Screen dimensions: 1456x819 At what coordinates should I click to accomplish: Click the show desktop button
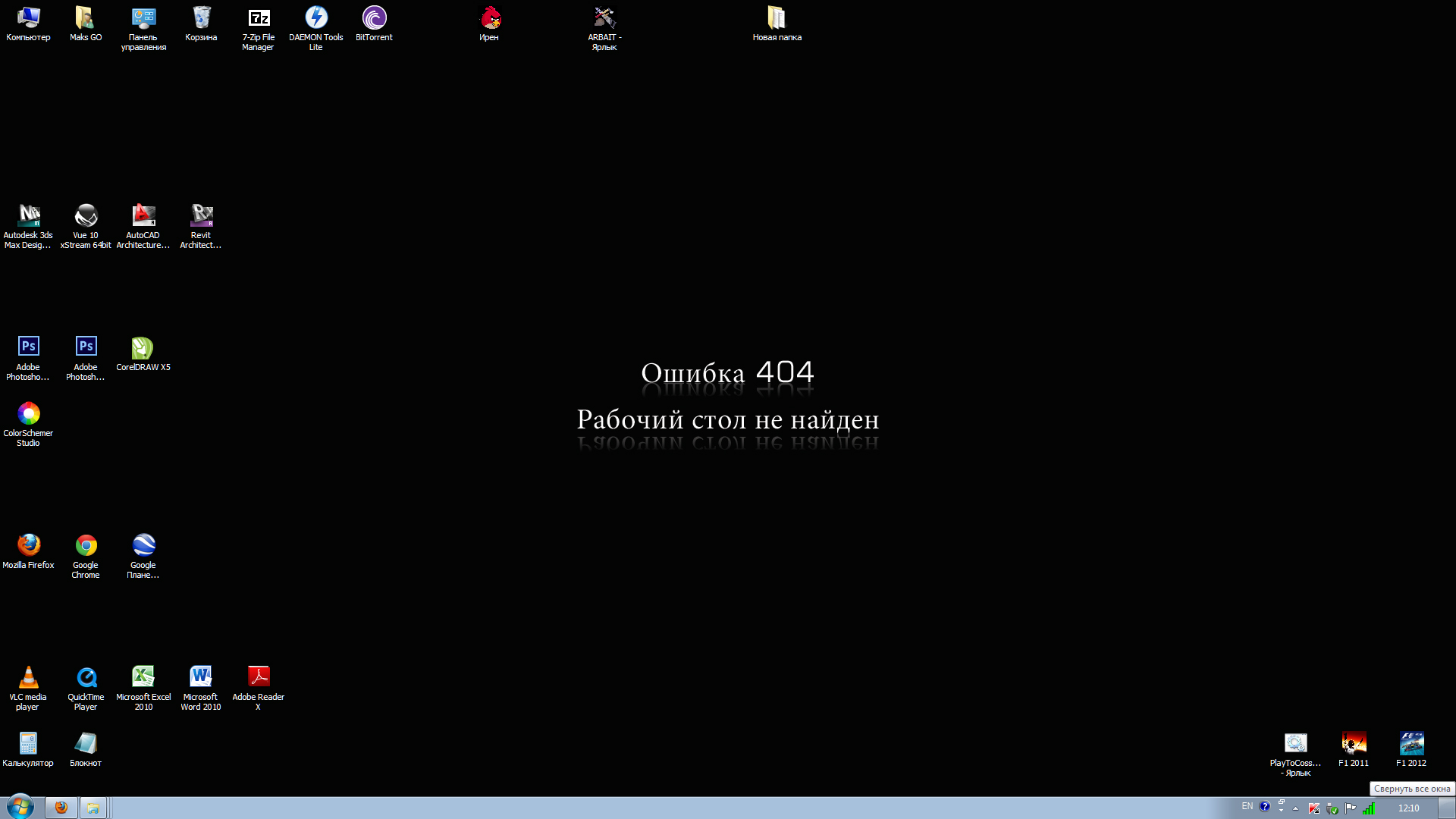pos(1447,808)
